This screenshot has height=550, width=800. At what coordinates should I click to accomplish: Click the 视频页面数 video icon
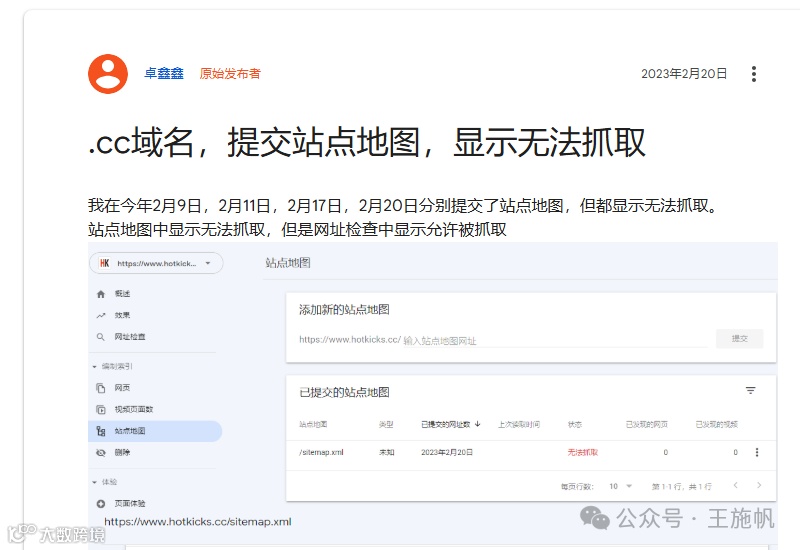click(101, 409)
